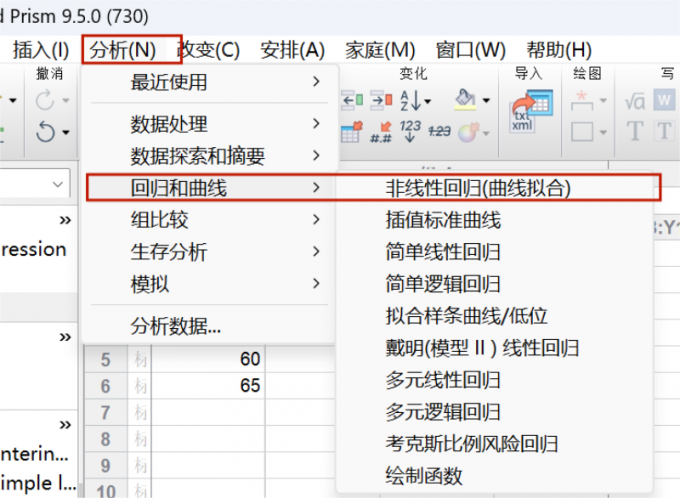Image resolution: width=680 pixels, height=498 pixels.
Task: Click the 'ression' item in the navigator
Action: pyautogui.click(x=34, y=249)
